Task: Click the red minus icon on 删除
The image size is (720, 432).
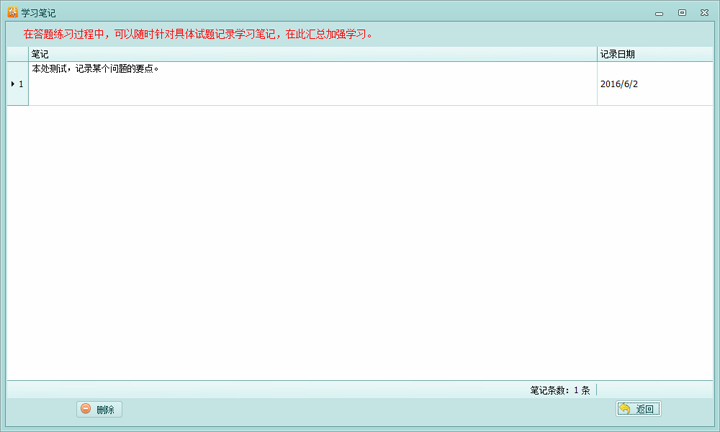Action: click(86, 409)
